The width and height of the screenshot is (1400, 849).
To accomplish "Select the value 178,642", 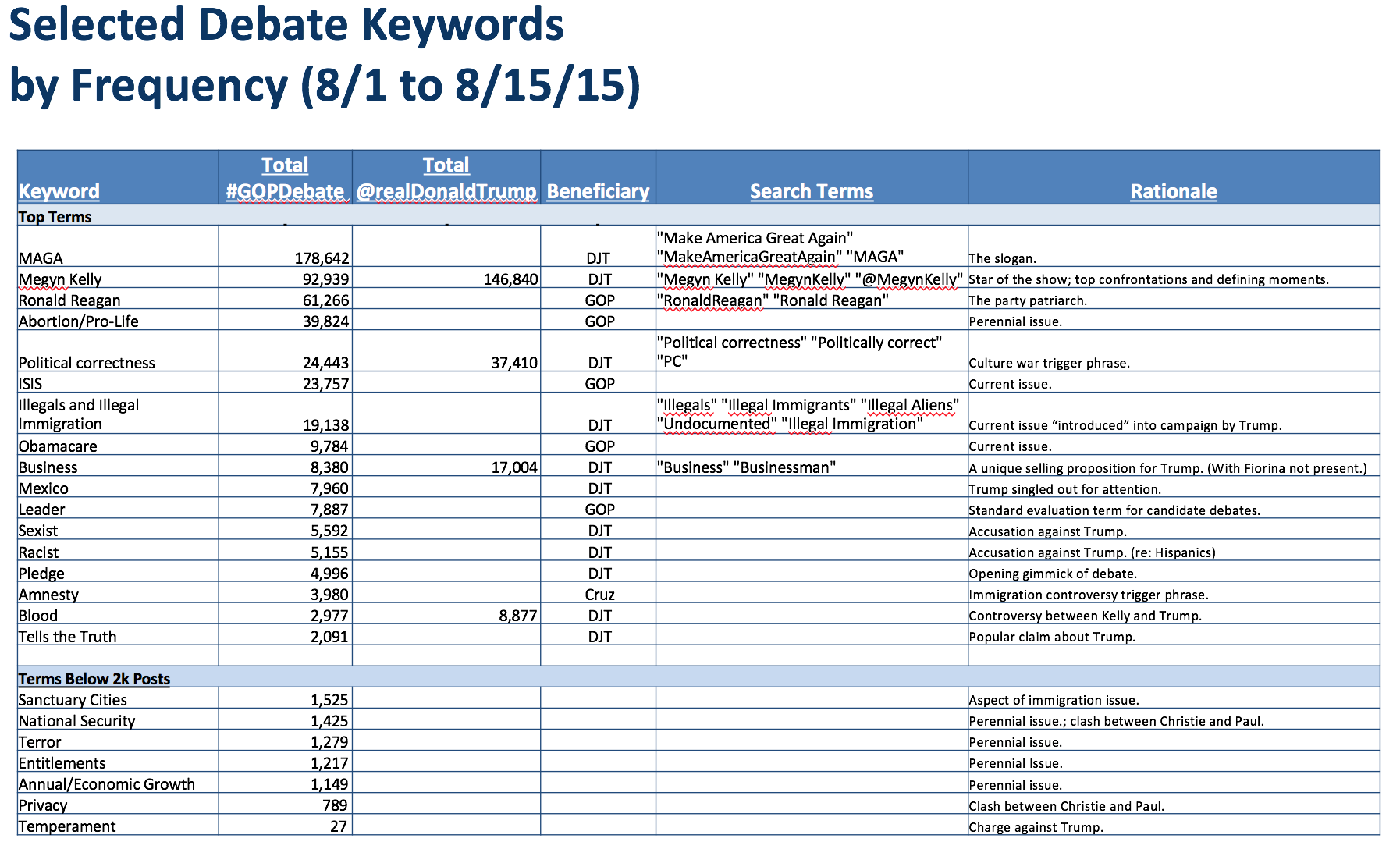I will coord(322,258).
